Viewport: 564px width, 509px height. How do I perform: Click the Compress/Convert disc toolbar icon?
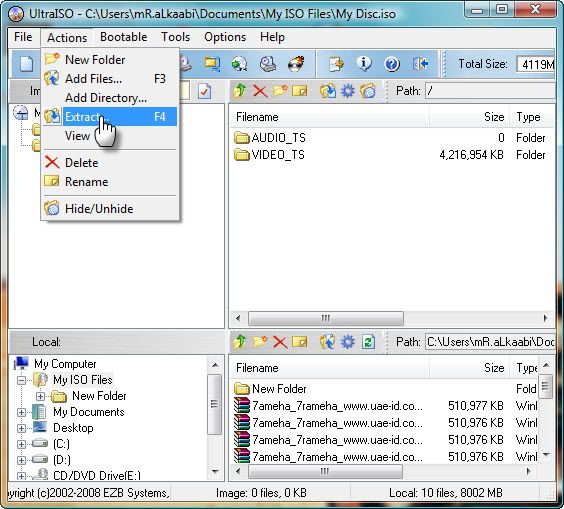pyautogui.click(x=240, y=64)
